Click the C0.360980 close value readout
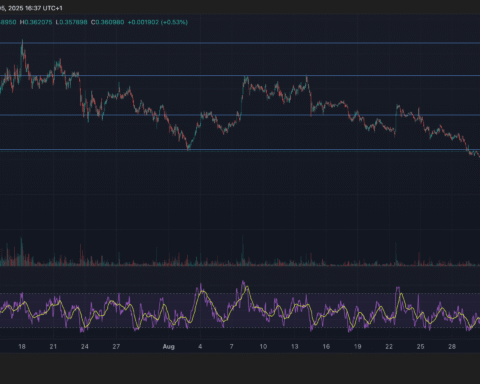The width and height of the screenshot is (480, 384). click(108, 22)
